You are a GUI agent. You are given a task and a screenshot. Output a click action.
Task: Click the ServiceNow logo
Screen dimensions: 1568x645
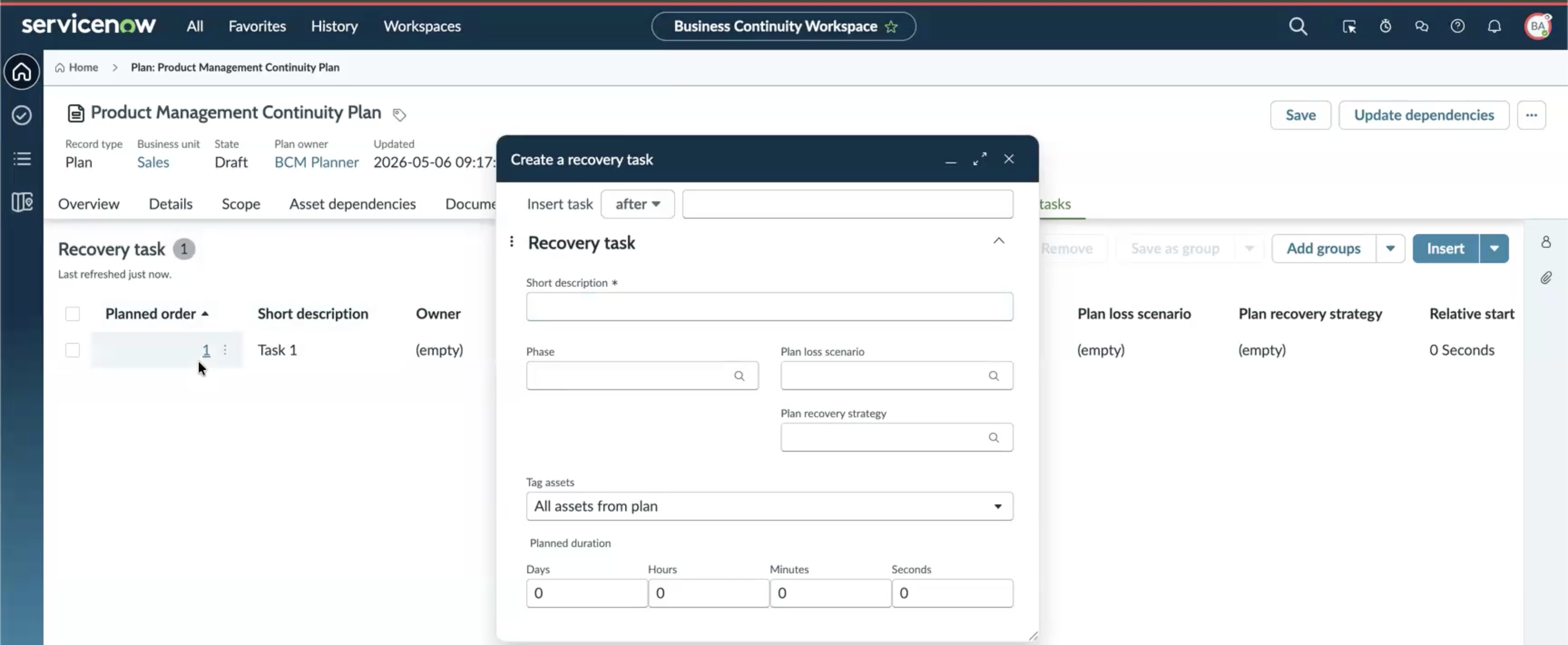point(89,25)
